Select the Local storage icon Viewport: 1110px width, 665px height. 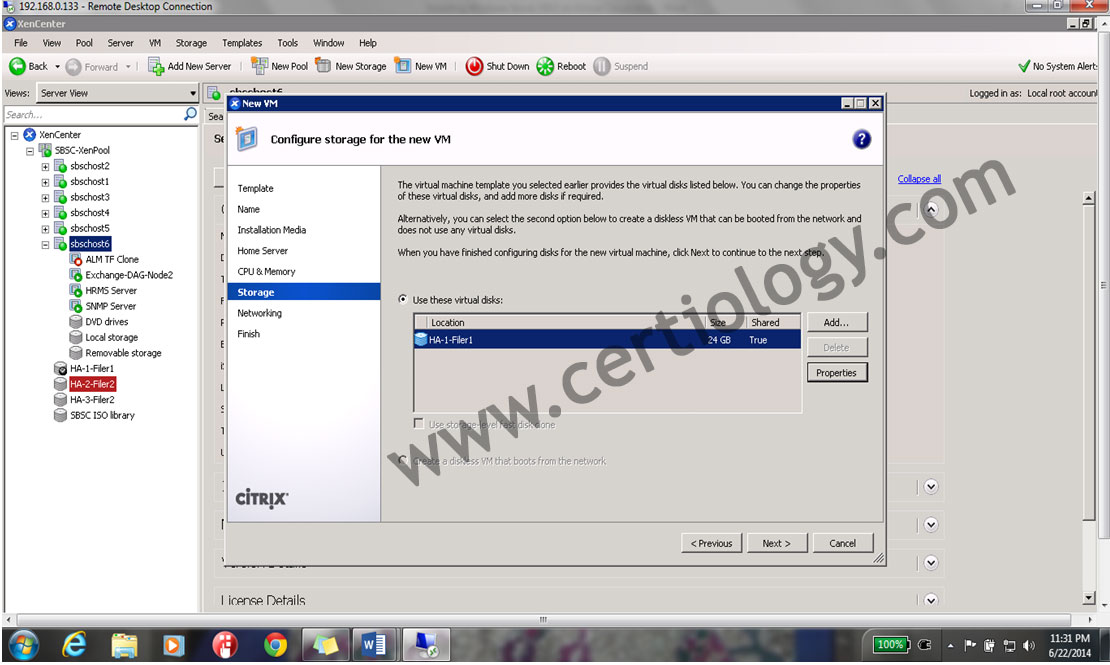[x=76, y=337]
